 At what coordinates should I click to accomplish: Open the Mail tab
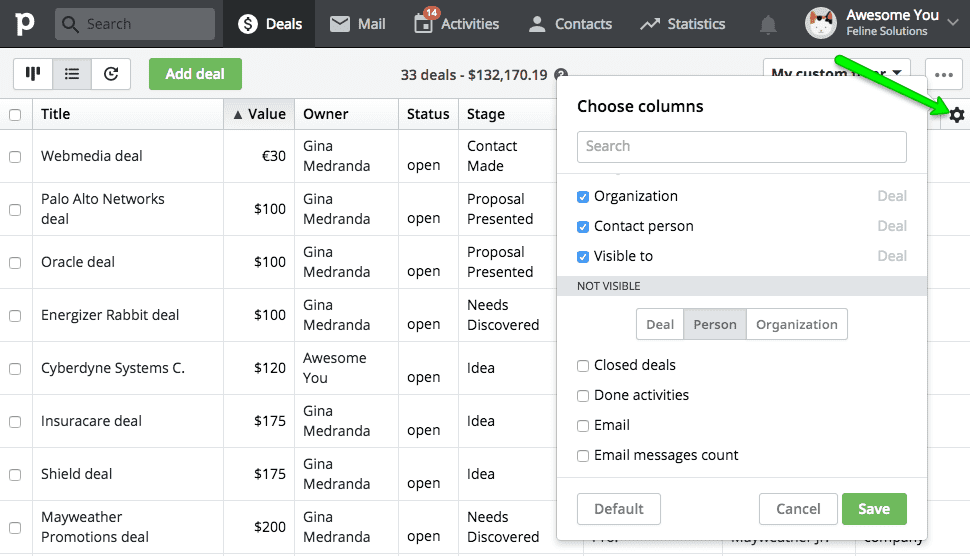358,24
